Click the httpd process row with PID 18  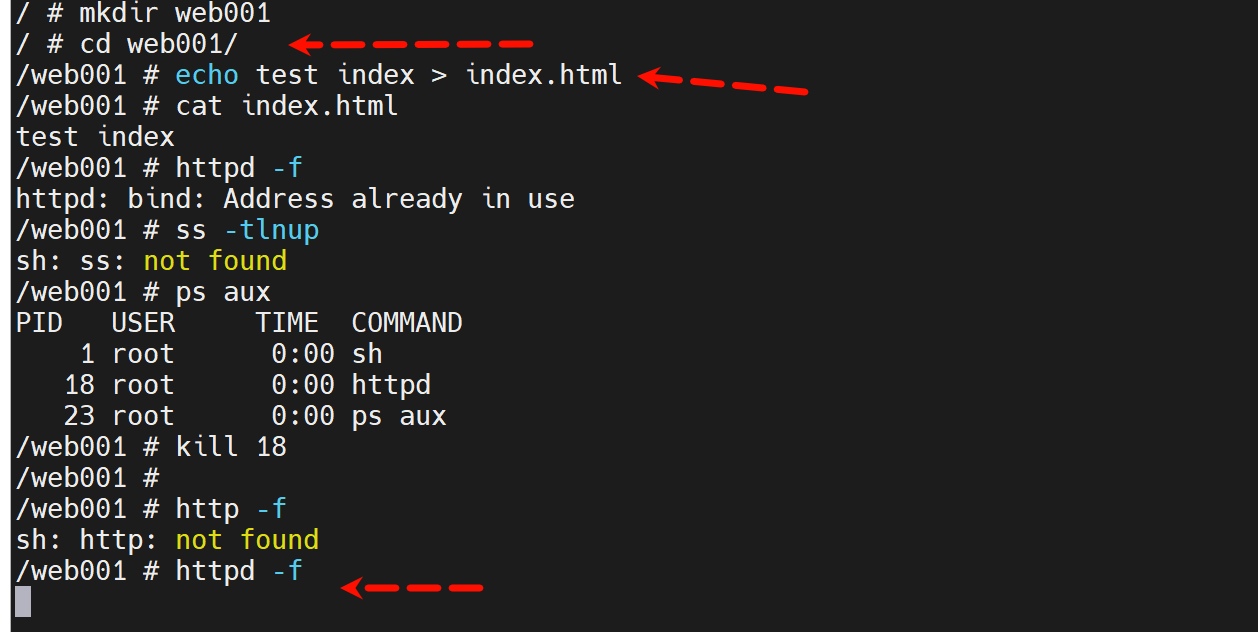pos(247,385)
